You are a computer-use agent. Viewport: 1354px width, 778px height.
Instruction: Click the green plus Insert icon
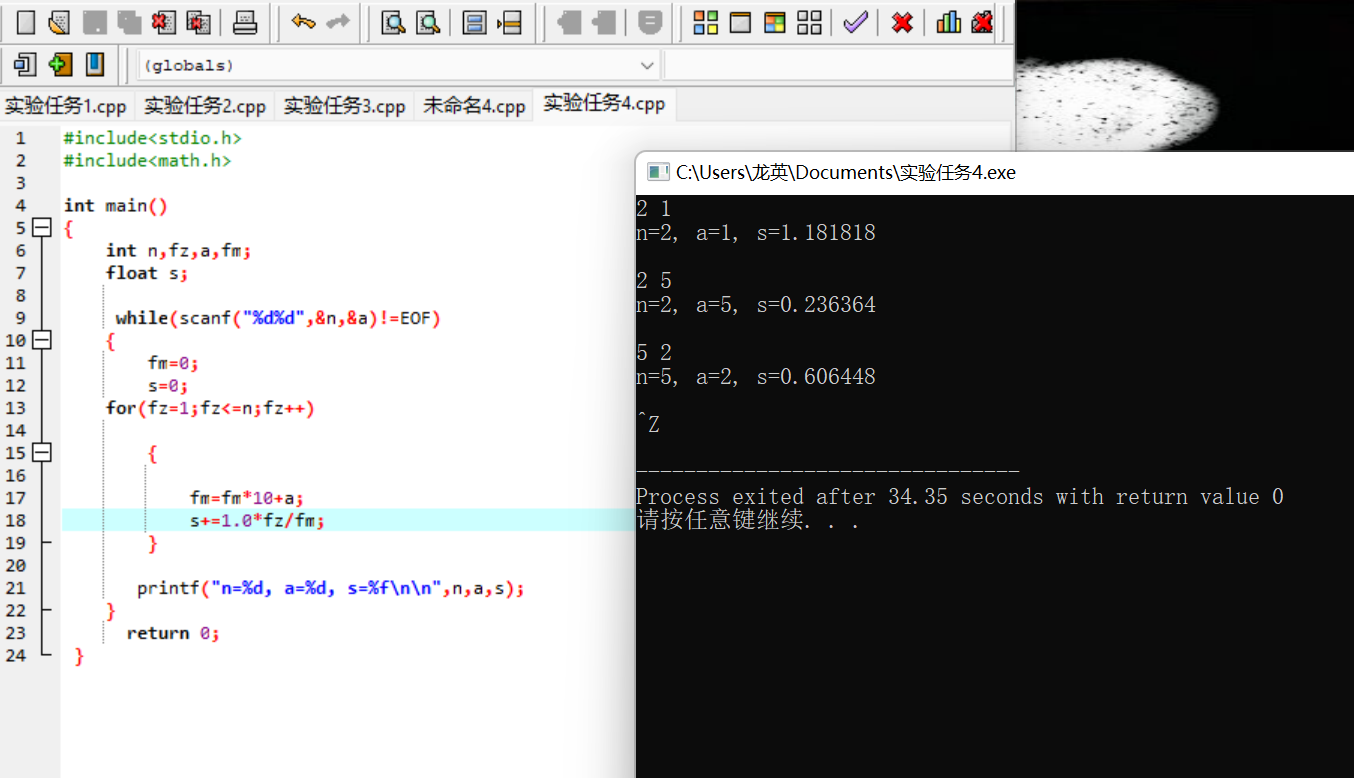click(60, 65)
